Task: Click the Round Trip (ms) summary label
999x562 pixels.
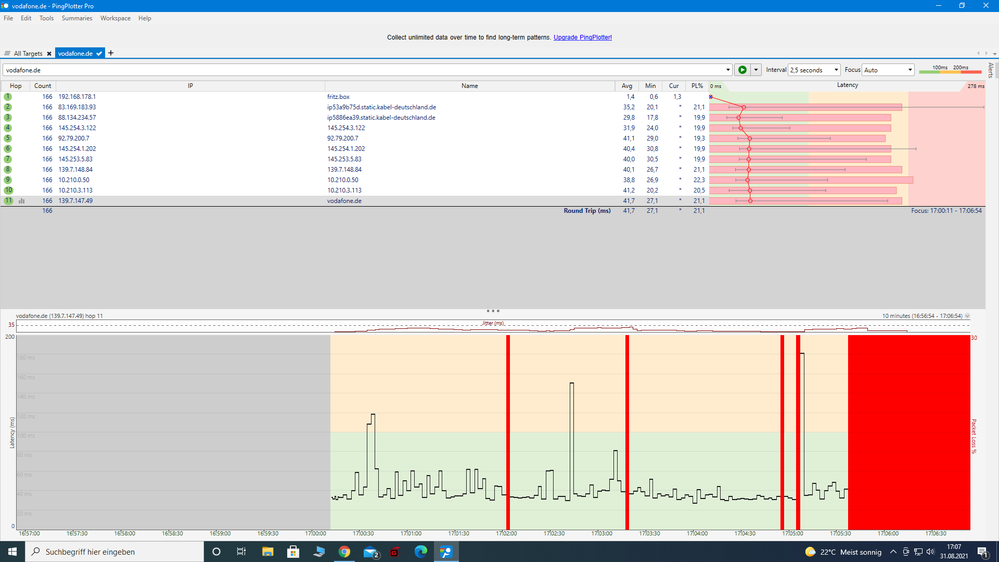Action: 587,211
